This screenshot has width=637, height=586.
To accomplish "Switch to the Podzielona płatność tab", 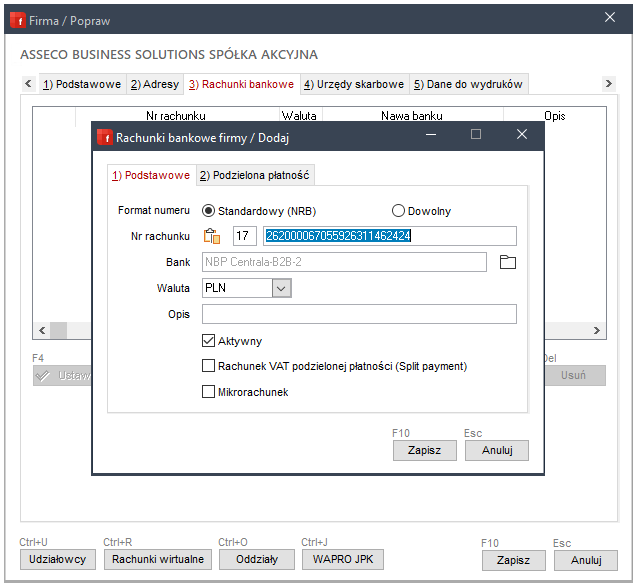I will tap(255, 176).
